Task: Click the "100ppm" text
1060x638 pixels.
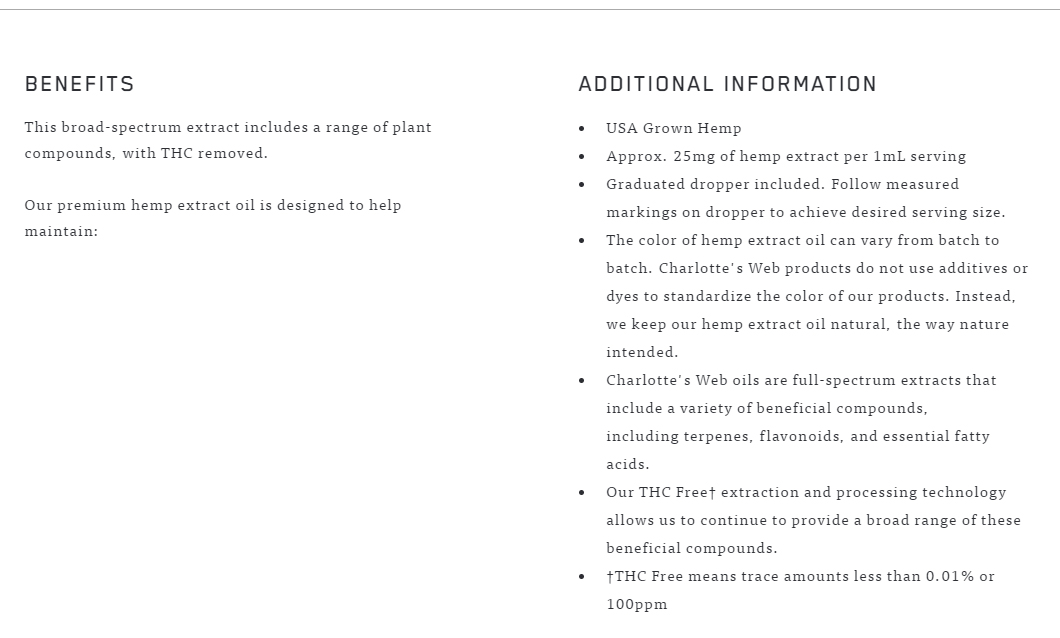Action: coord(636,604)
